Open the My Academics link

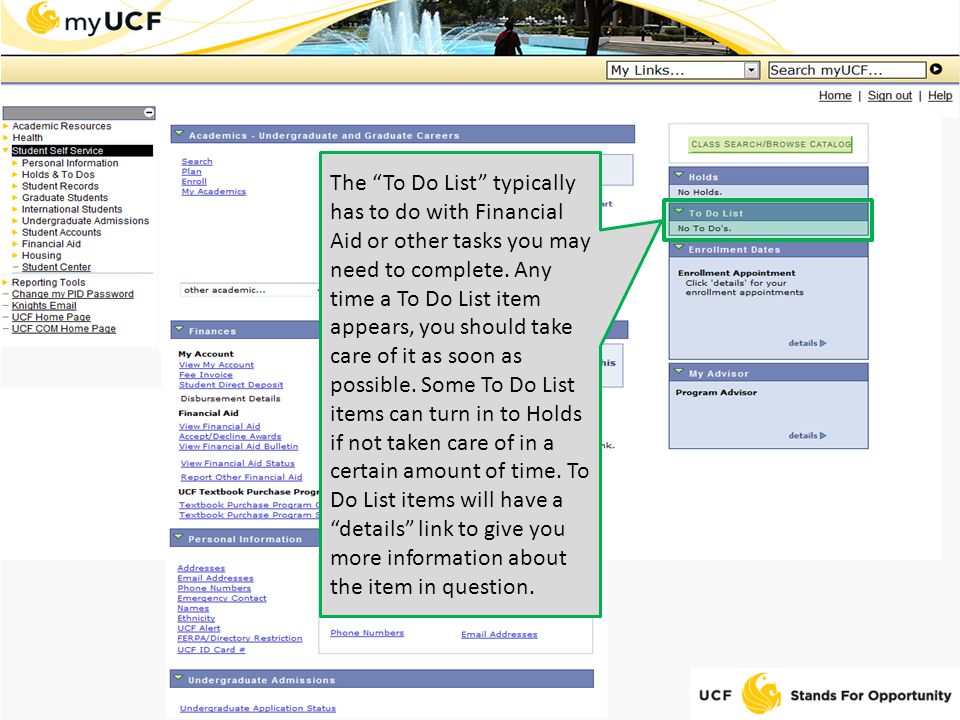(213, 192)
